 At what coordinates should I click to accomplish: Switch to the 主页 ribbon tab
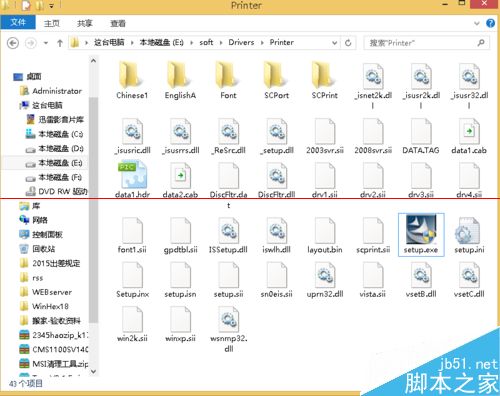point(52,23)
